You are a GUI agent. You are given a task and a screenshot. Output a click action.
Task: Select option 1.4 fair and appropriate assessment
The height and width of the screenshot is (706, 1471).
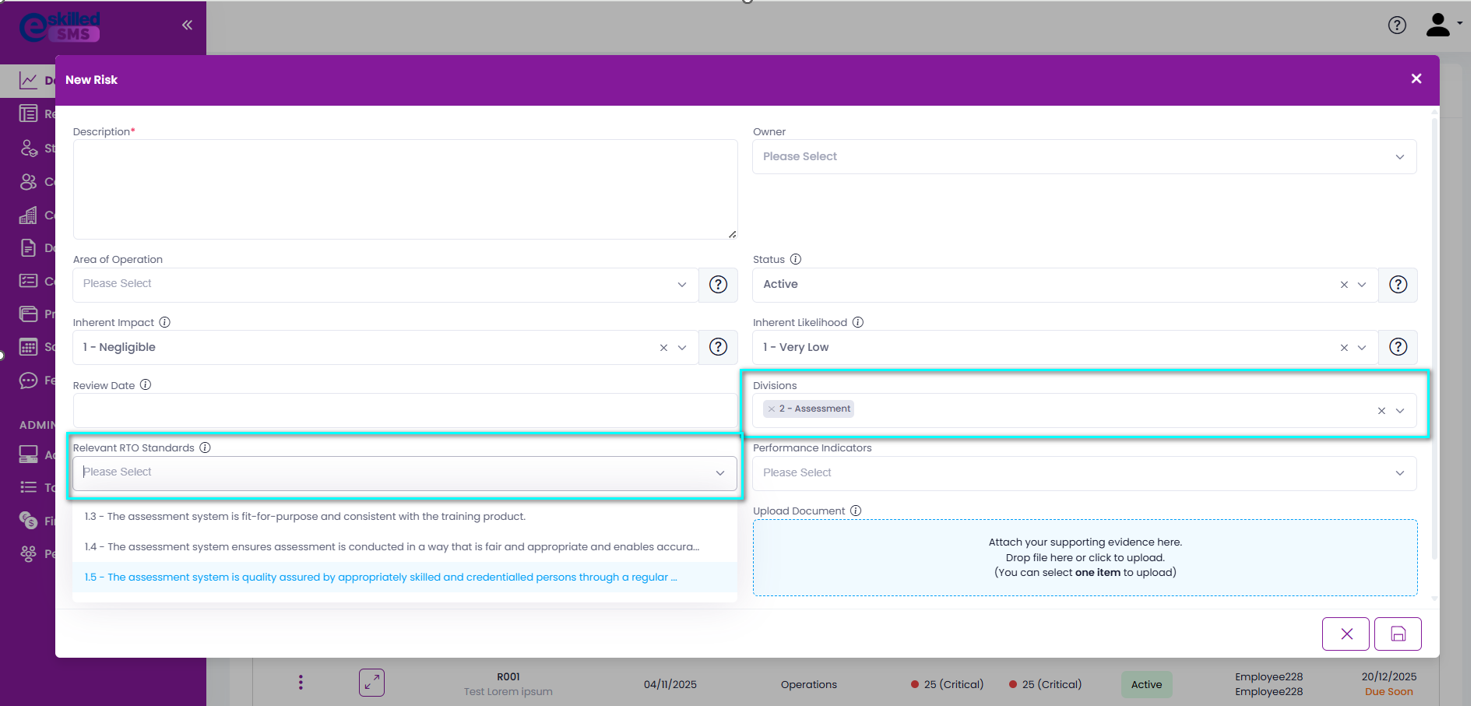tap(391, 547)
